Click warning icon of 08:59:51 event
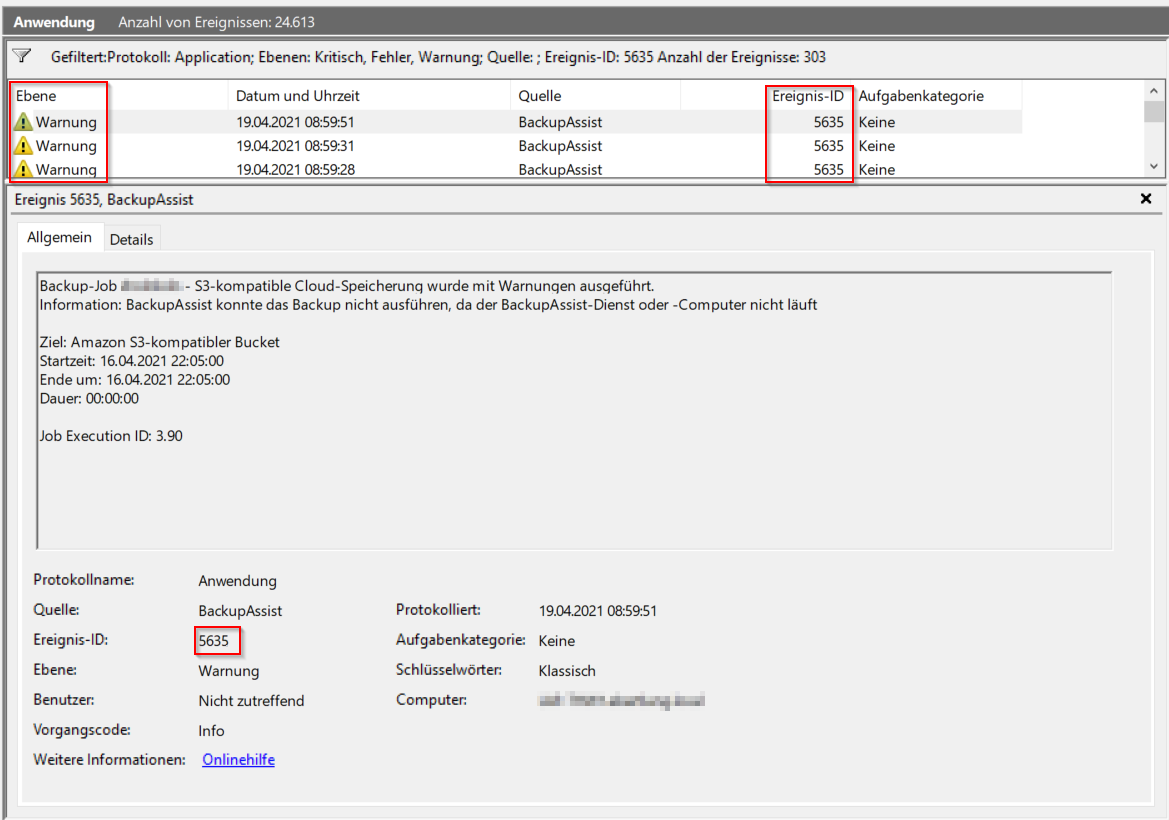 click(24, 122)
